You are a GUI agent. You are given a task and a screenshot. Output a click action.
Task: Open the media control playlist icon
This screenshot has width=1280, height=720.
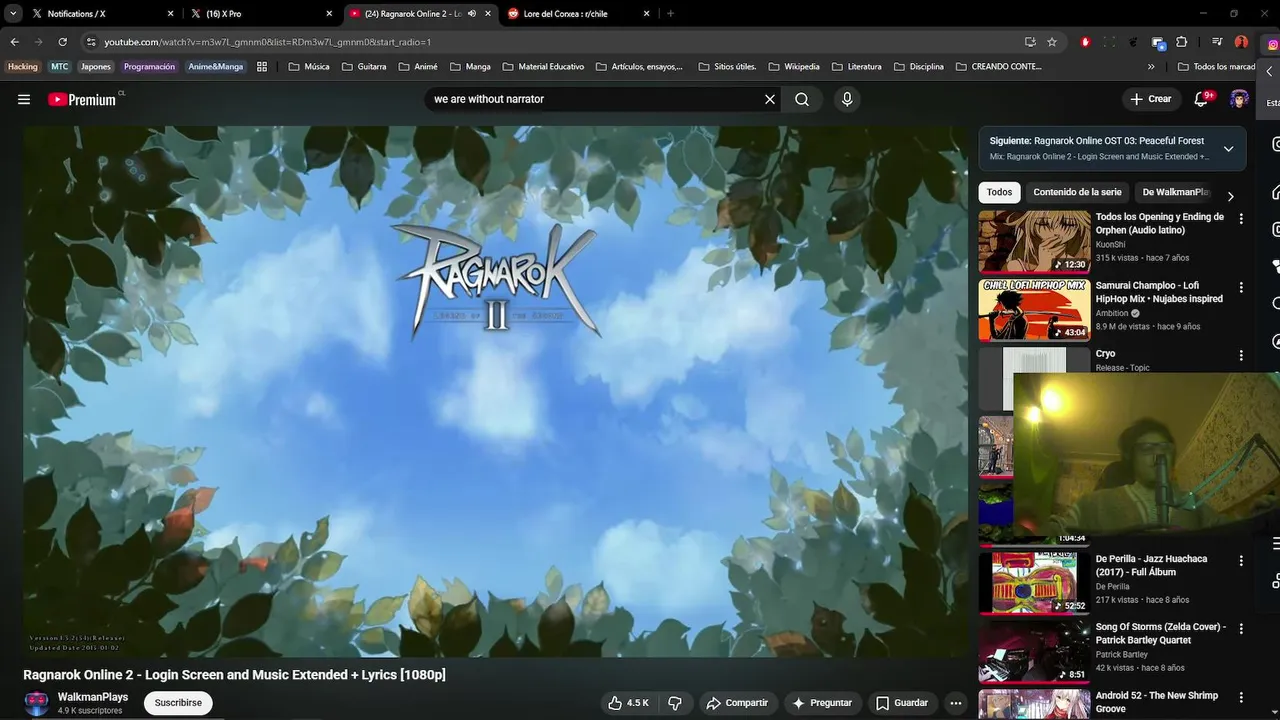click(x=1217, y=42)
